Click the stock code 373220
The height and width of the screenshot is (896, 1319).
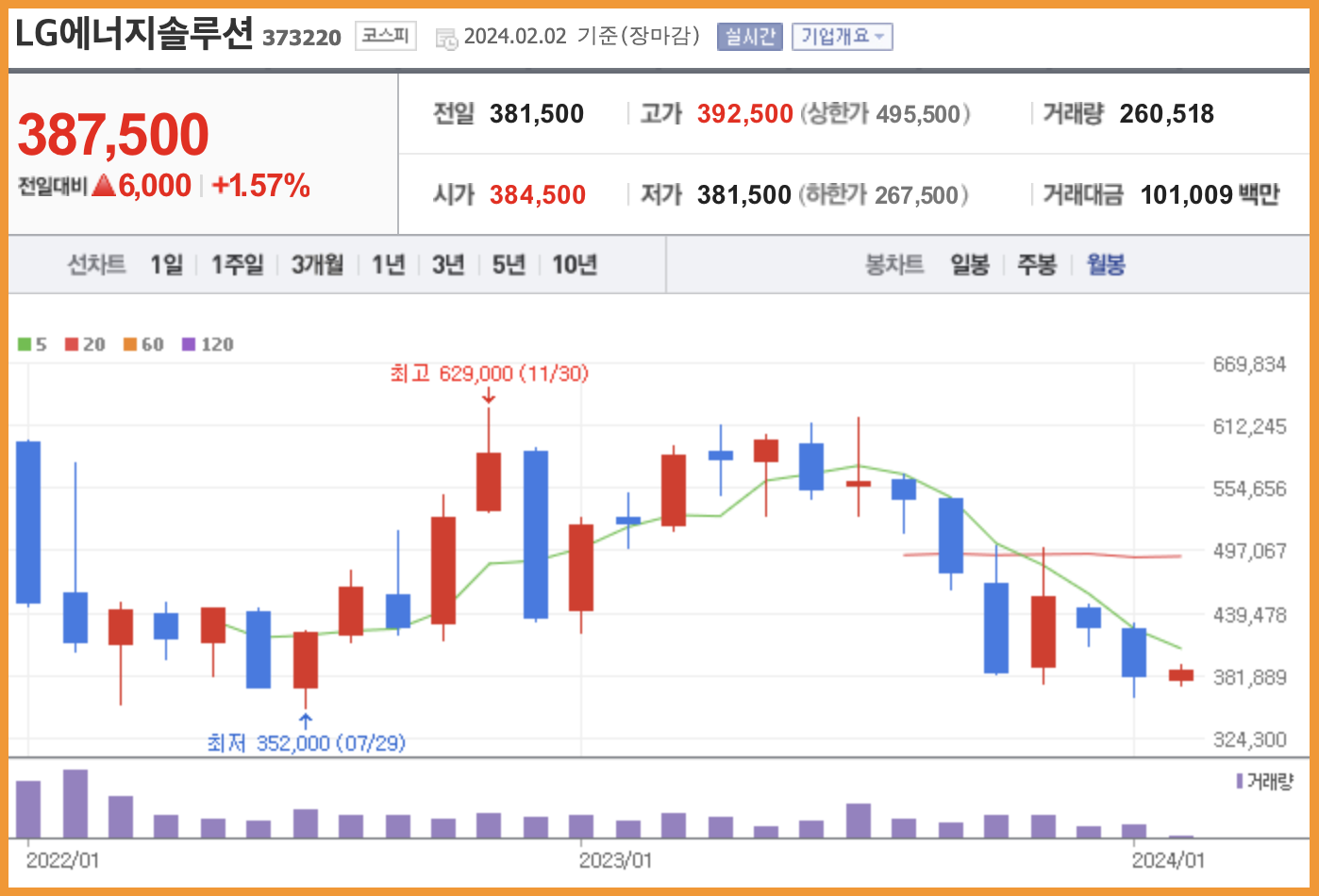[302, 38]
